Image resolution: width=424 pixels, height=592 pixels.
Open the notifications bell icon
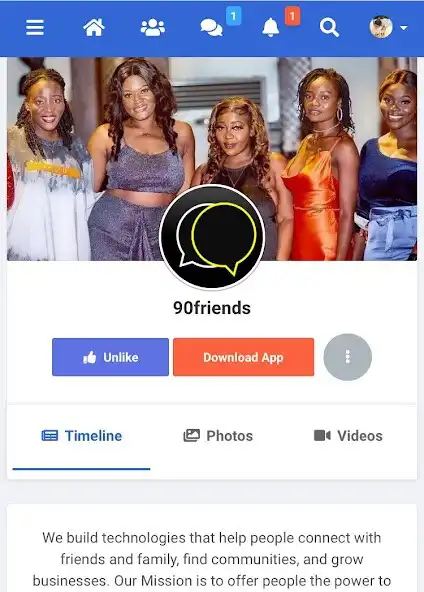click(x=271, y=28)
